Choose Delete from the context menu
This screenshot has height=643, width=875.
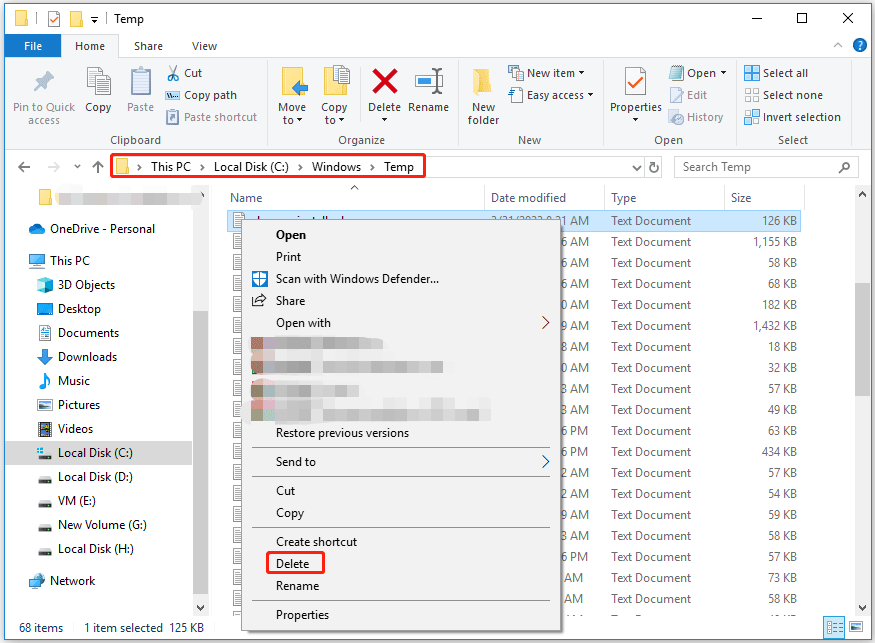click(293, 563)
